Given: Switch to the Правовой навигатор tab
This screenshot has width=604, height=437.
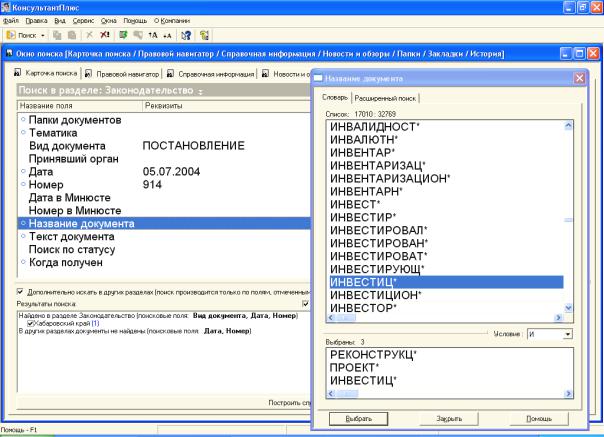Looking at the screenshot, I should 127,74.
